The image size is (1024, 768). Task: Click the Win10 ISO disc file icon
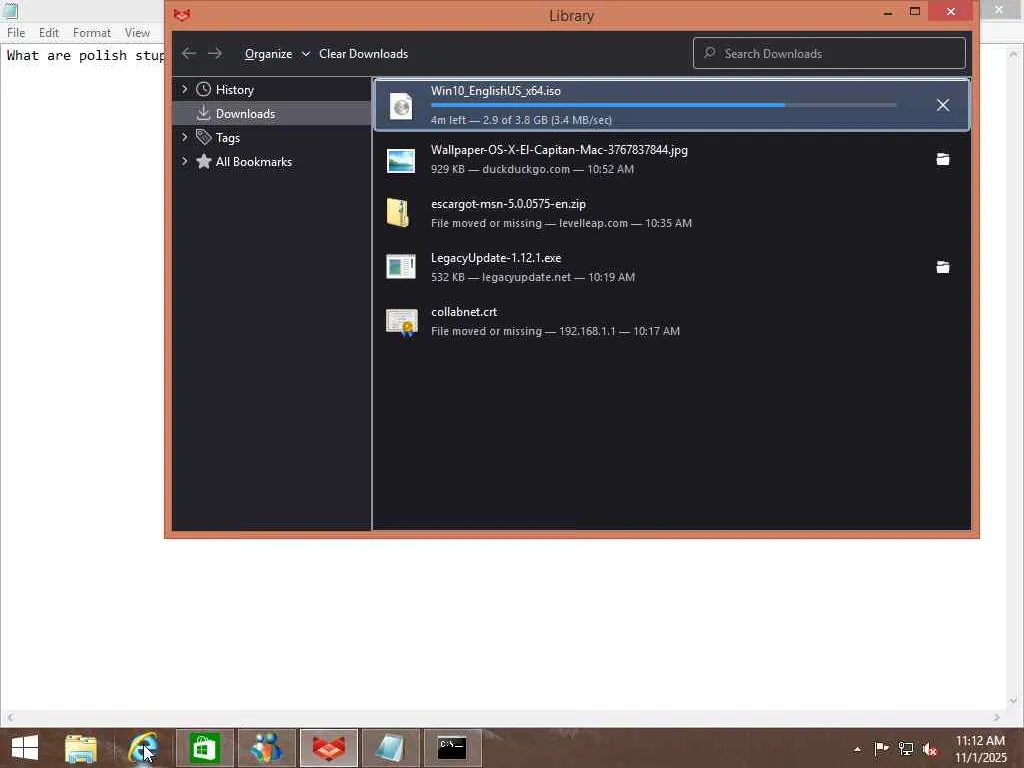pyautogui.click(x=401, y=106)
